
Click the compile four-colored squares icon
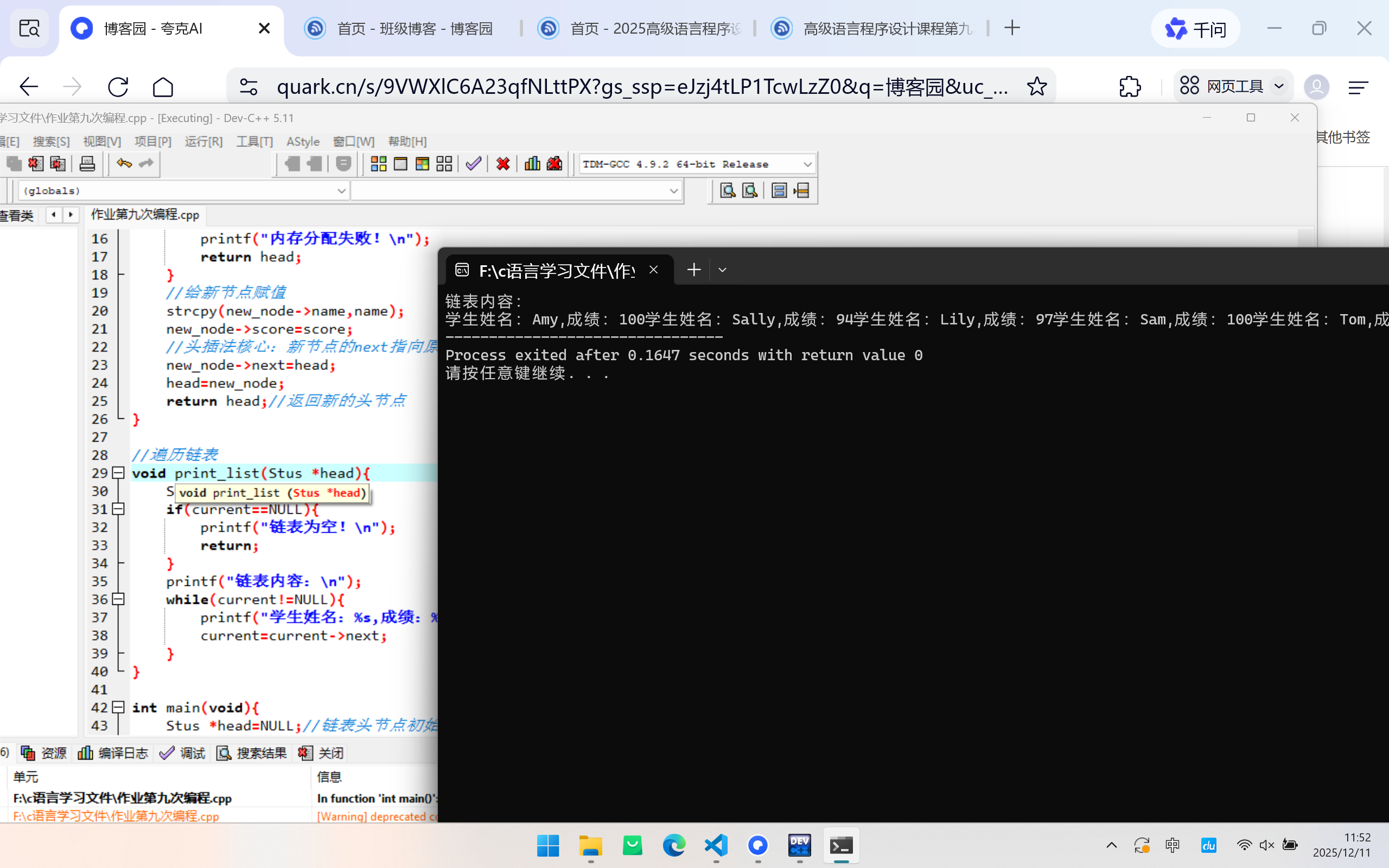pos(378,164)
